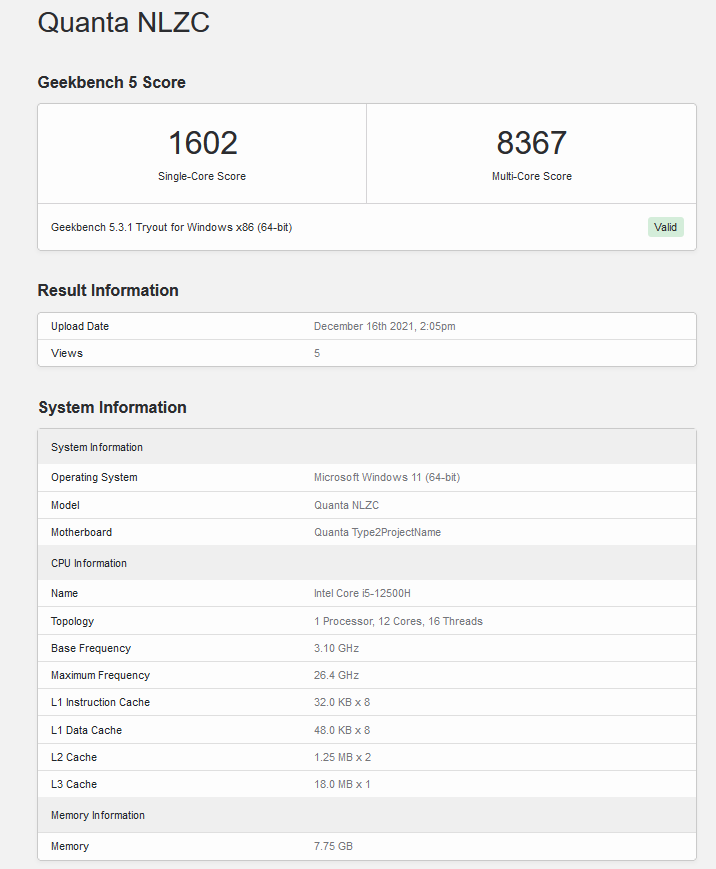Click the Memory Information table header
716x869 pixels.
[367, 815]
